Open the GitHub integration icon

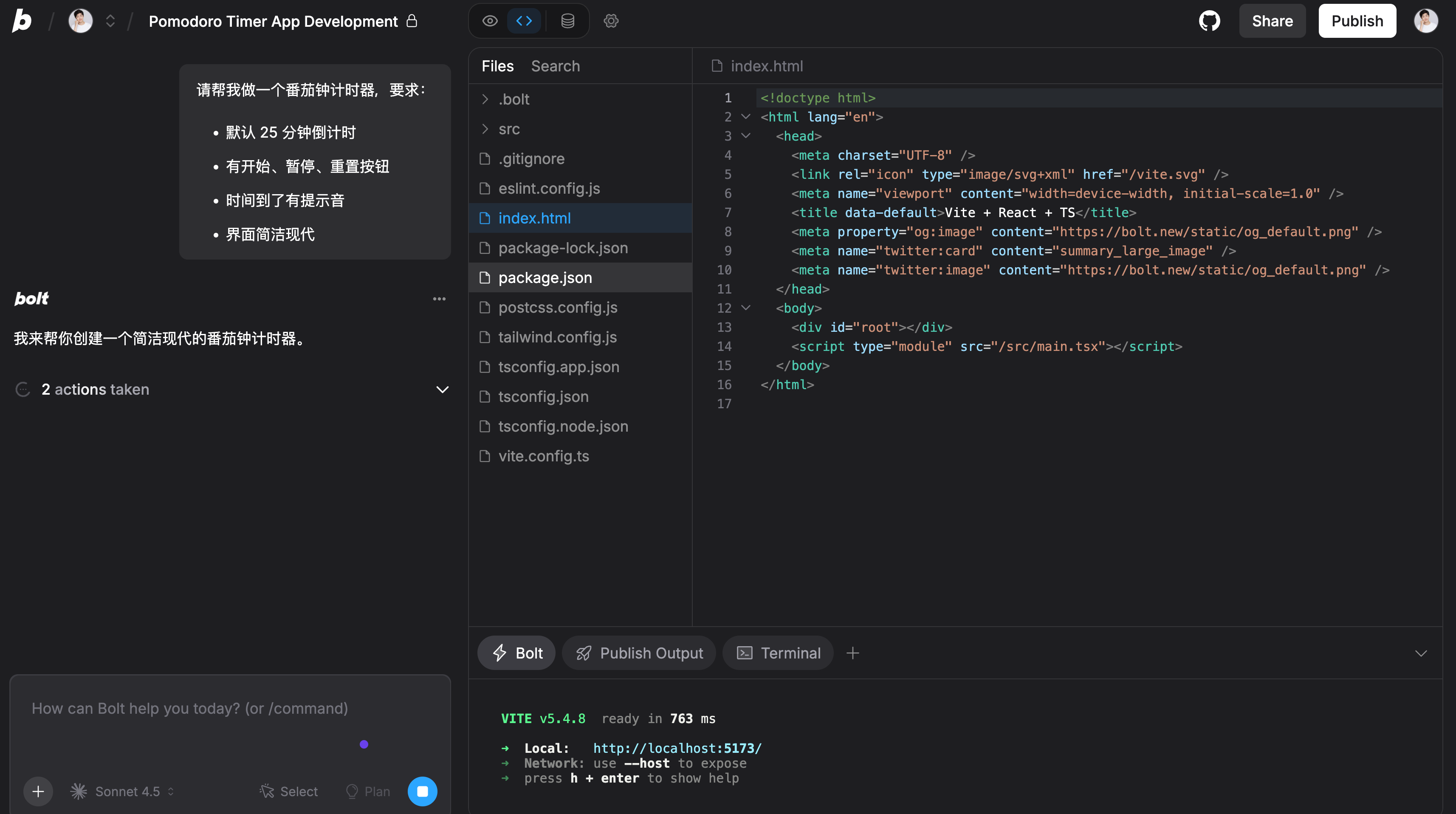pos(1209,22)
